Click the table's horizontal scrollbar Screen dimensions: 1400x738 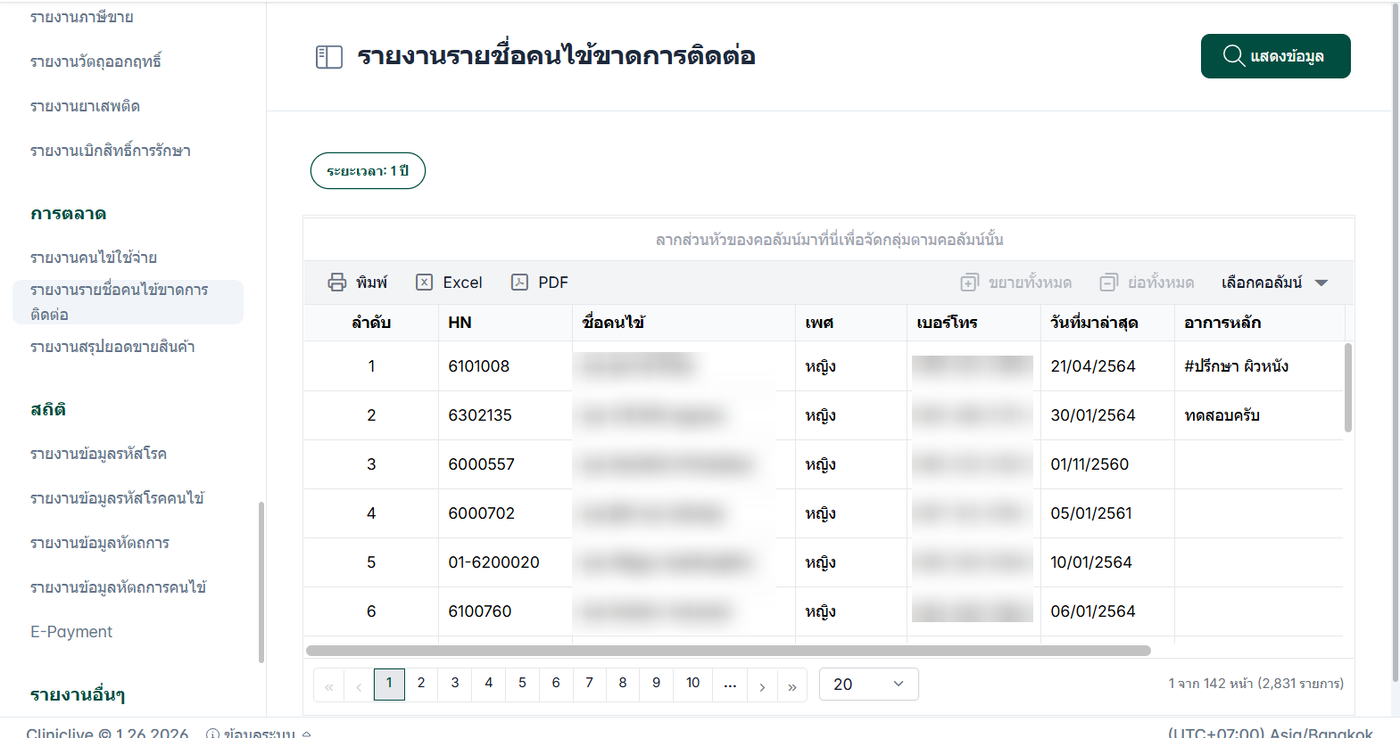coord(728,650)
